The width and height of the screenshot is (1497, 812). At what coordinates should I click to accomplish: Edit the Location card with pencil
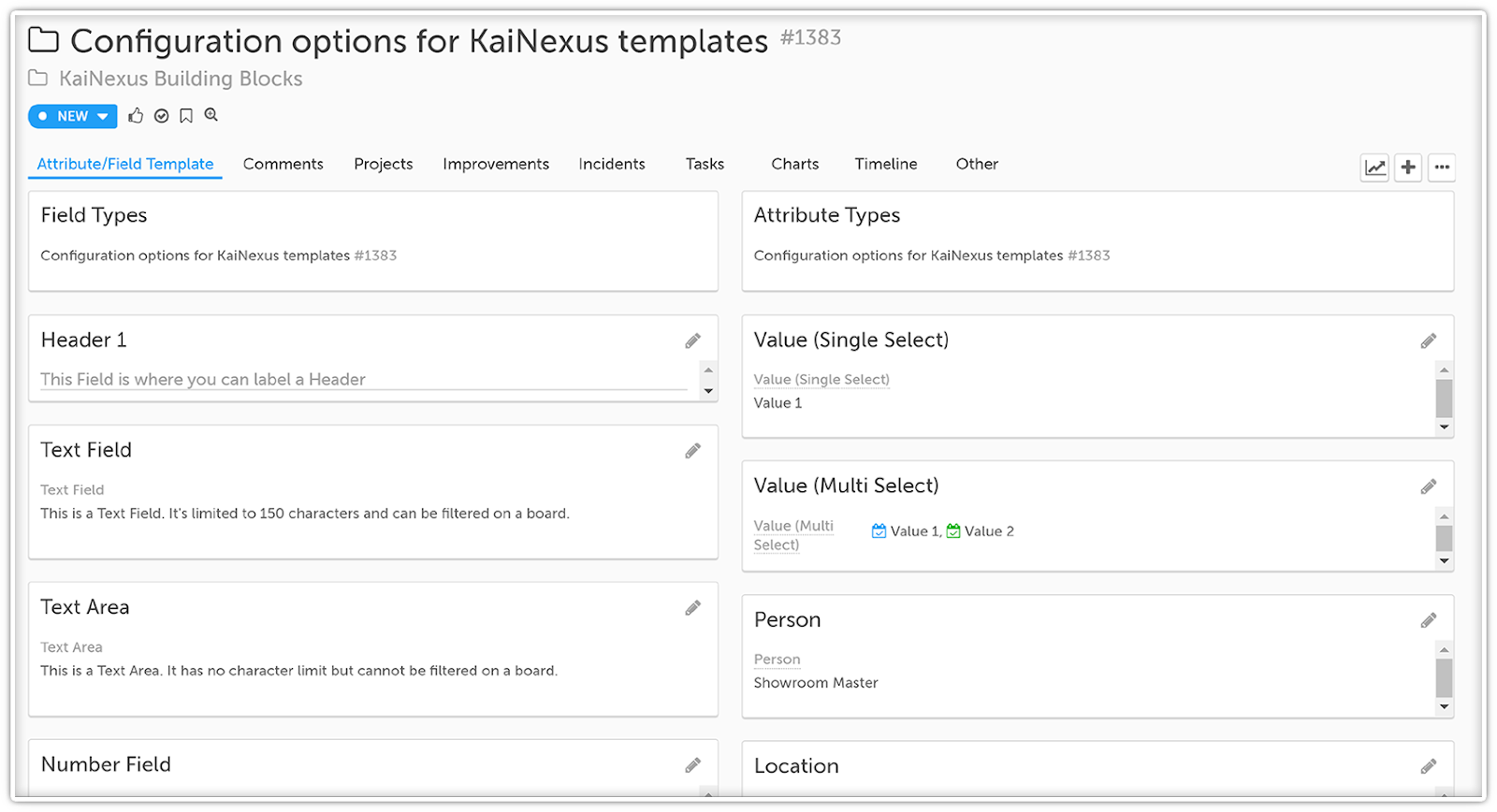click(1429, 766)
